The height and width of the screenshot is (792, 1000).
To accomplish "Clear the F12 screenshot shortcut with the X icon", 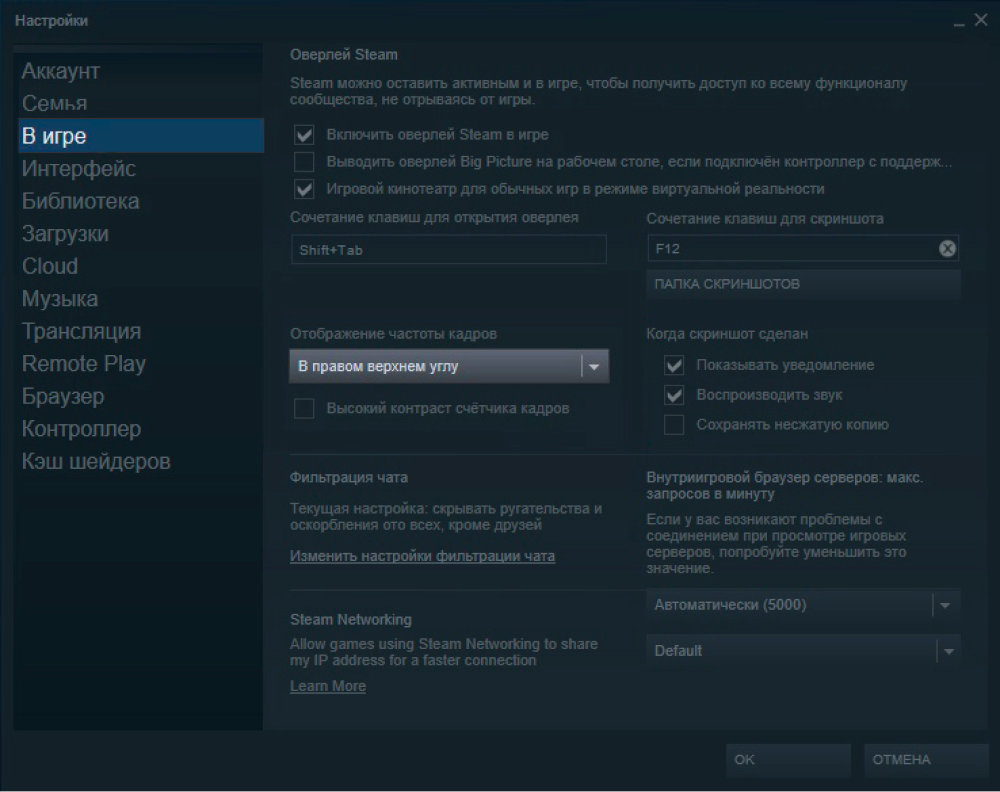I will coord(947,249).
